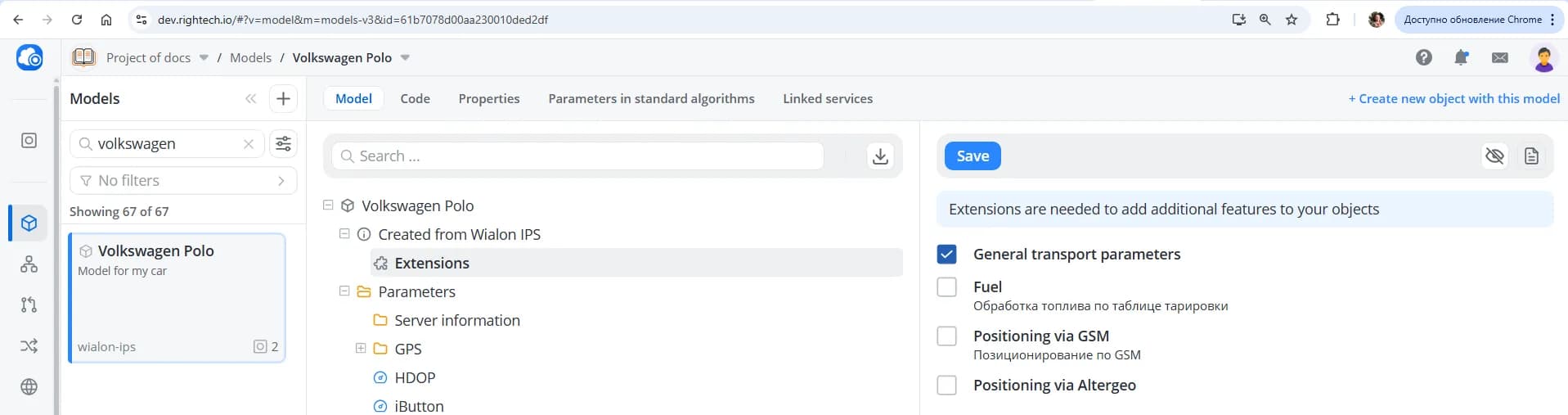
Task: Open the help question mark icon
Action: point(1424,57)
